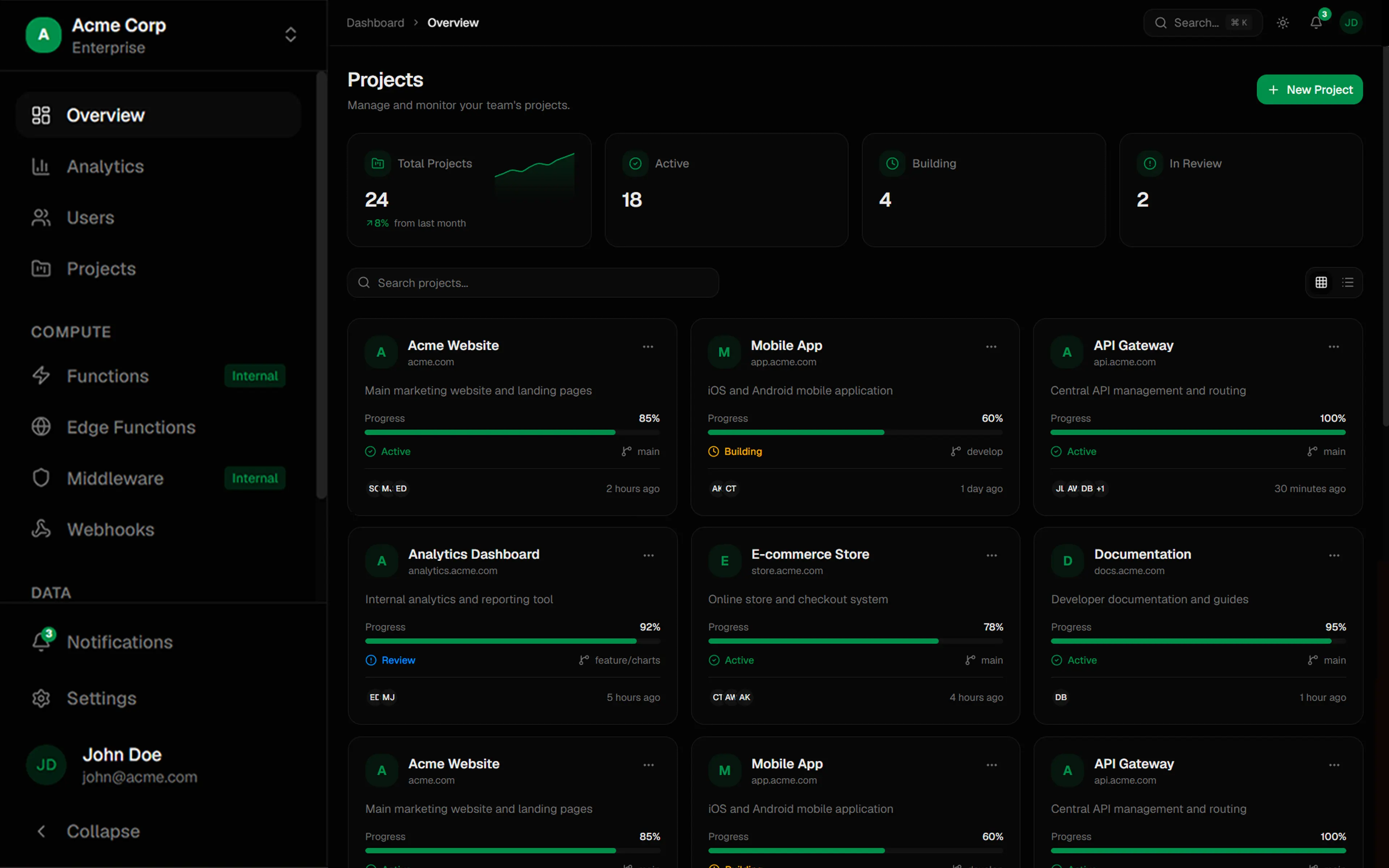Go to Users in the sidebar
The height and width of the screenshot is (868, 1389).
click(x=158, y=218)
